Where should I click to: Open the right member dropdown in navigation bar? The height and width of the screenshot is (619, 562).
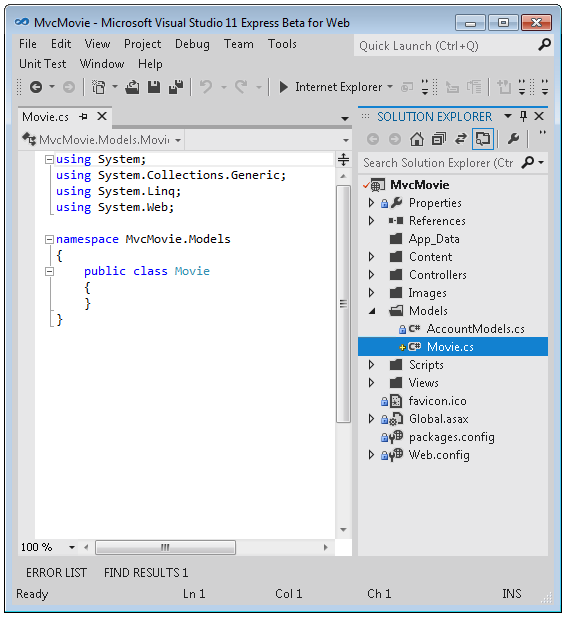[x=346, y=140]
